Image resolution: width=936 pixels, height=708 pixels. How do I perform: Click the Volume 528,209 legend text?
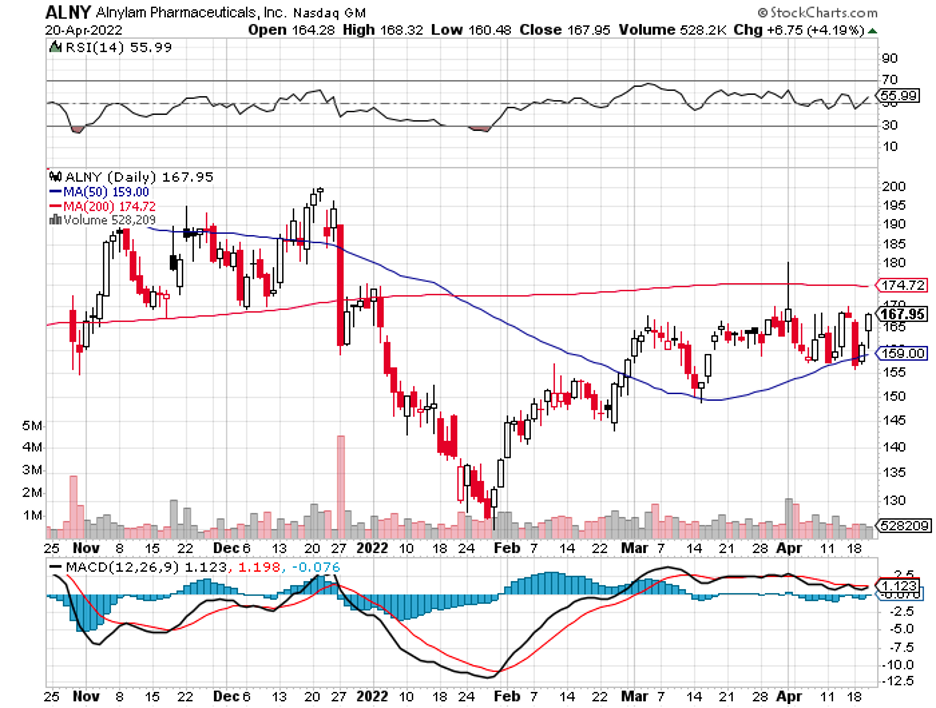pyautogui.click(x=109, y=220)
